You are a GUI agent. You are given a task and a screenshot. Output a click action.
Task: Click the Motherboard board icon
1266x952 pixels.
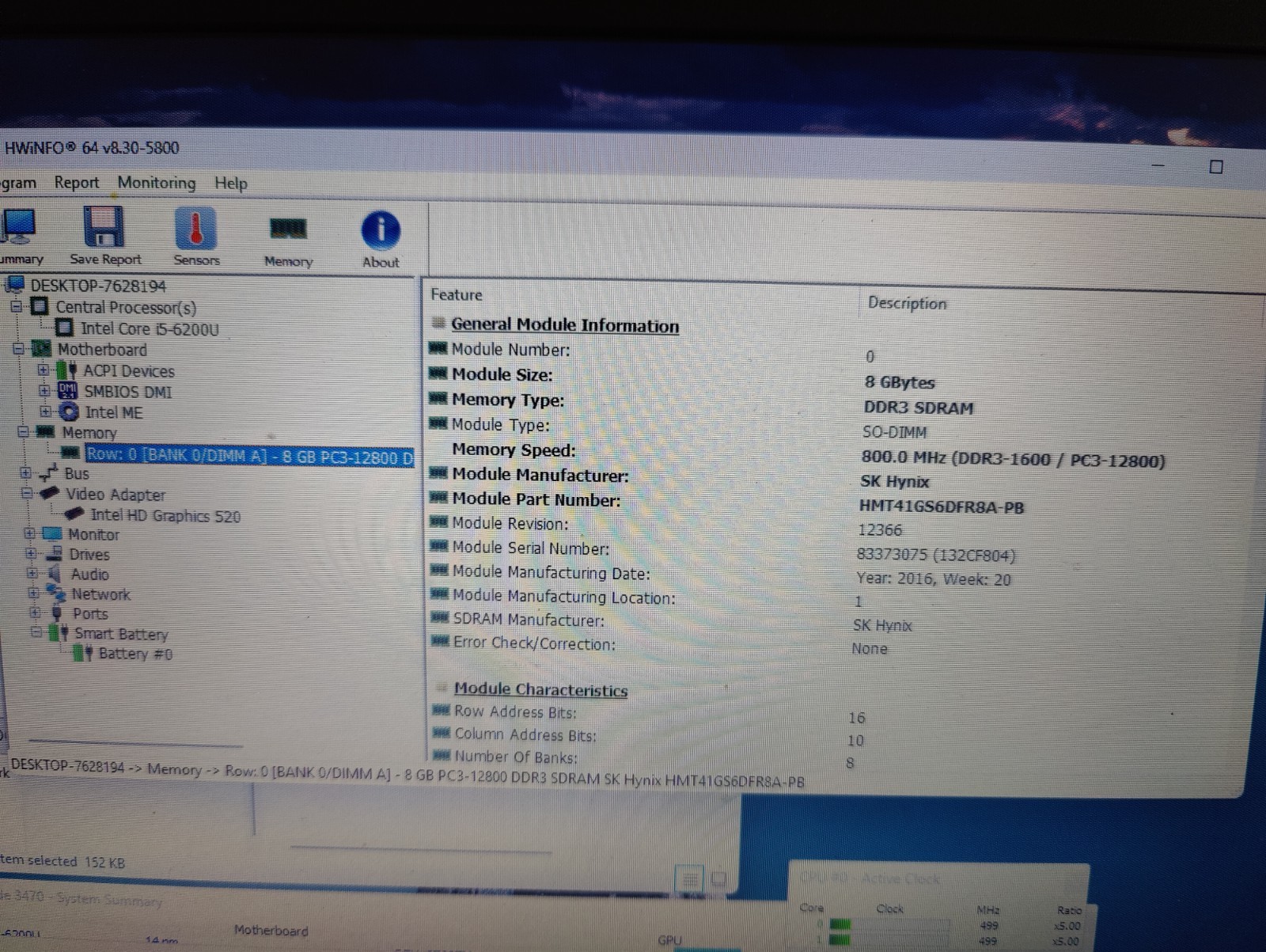coord(41,349)
